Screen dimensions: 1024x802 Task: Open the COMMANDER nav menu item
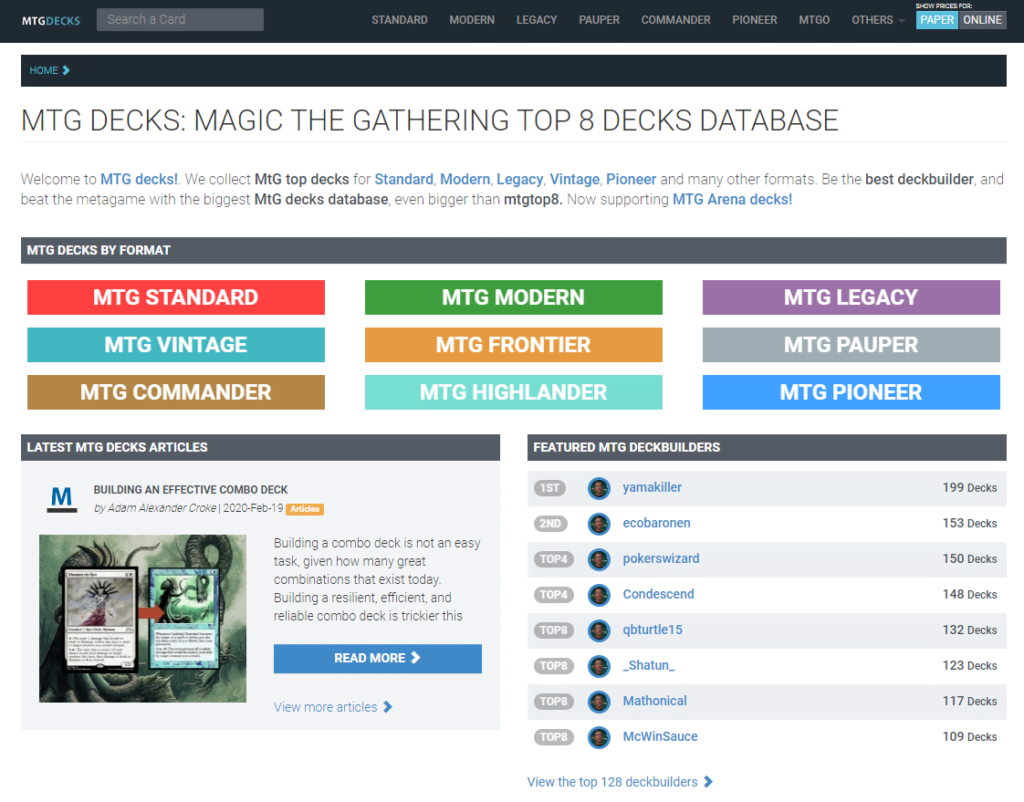pos(675,20)
